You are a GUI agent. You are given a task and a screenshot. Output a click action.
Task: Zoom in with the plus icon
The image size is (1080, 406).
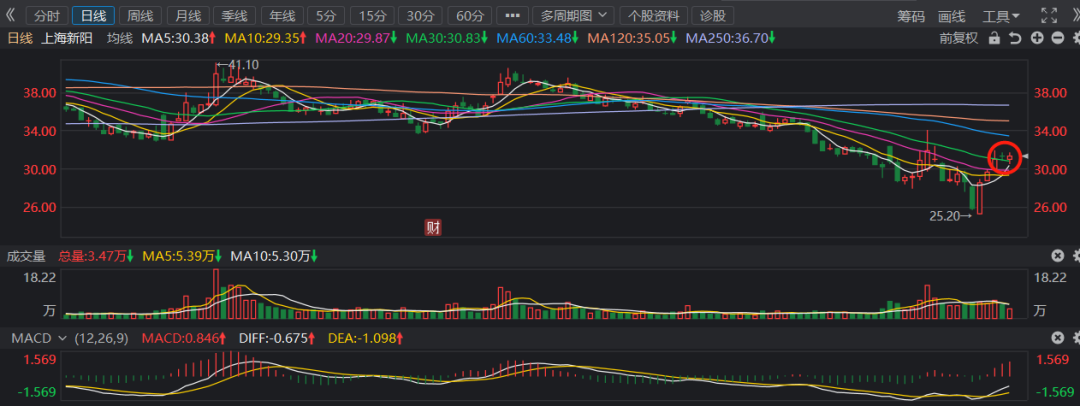(1036, 38)
